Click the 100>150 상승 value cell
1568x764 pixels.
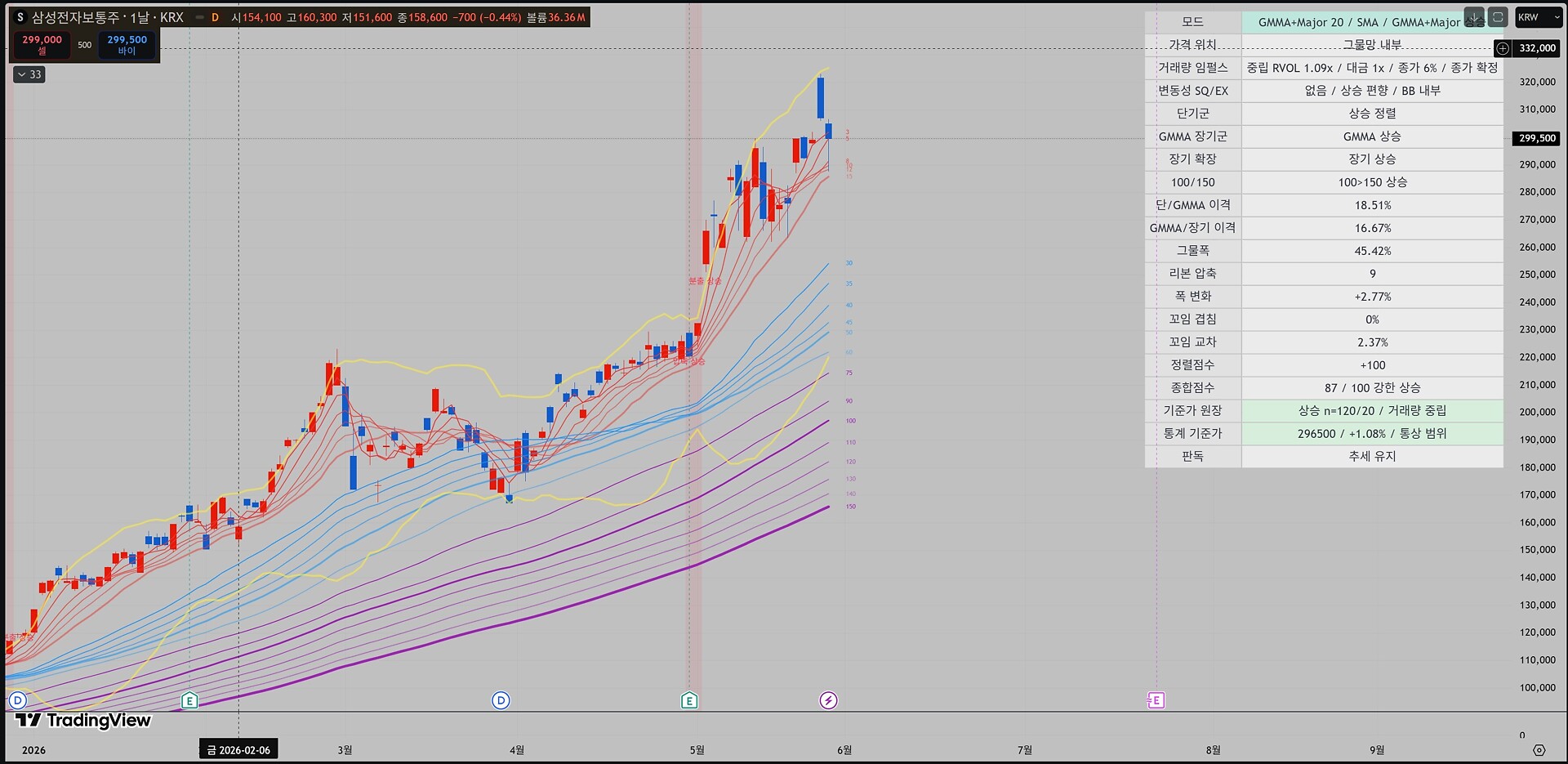[x=1372, y=182]
